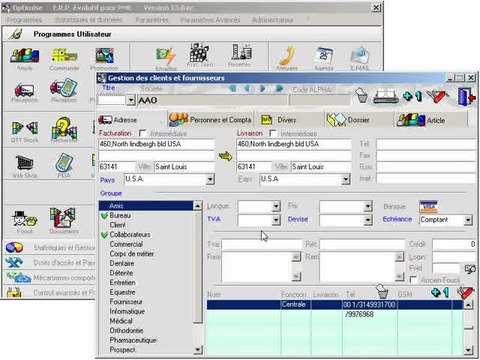Go to previous record navigation arrow
The height and width of the screenshot is (360, 480).
click(x=247, y=88)
